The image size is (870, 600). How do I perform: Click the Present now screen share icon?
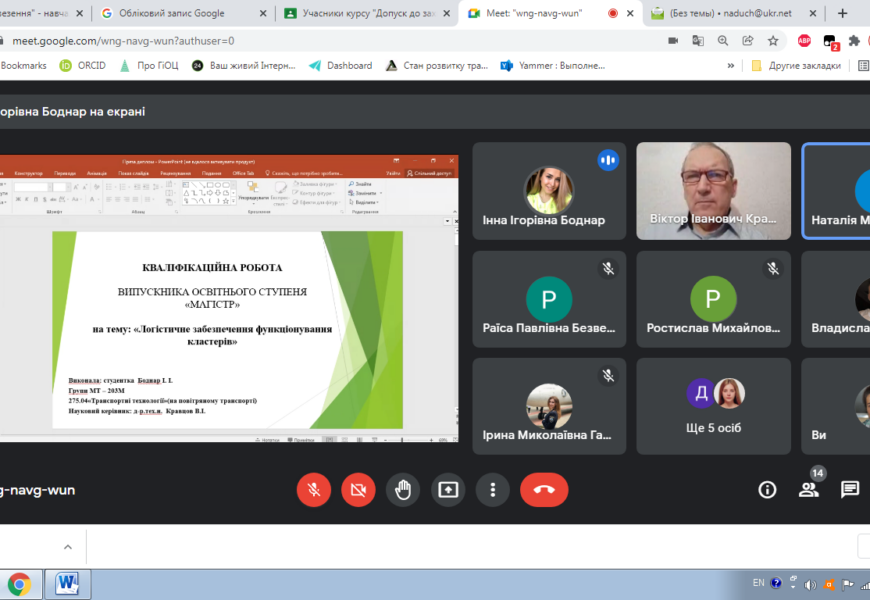pyautogui.click(x=448, y=490)
